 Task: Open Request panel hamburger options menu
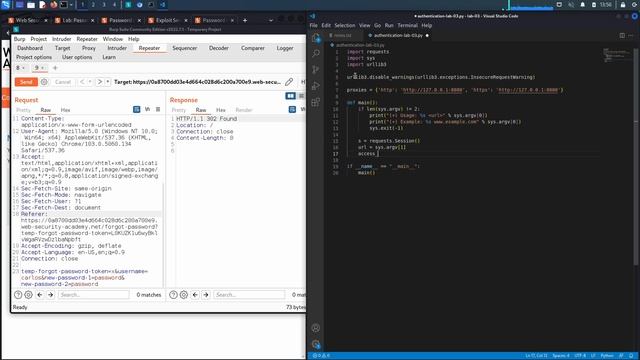[158, 109]
